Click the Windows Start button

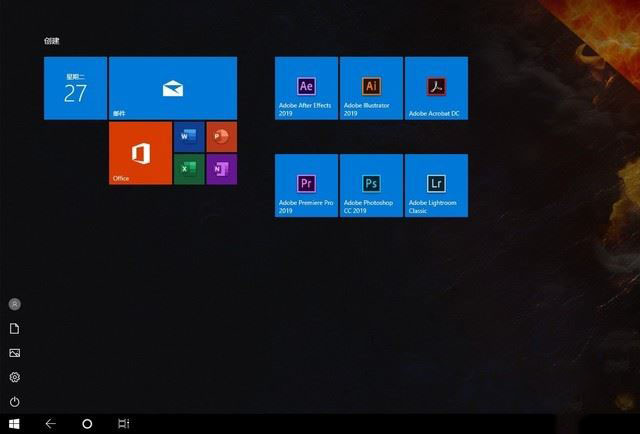click(x=14, y=424)
